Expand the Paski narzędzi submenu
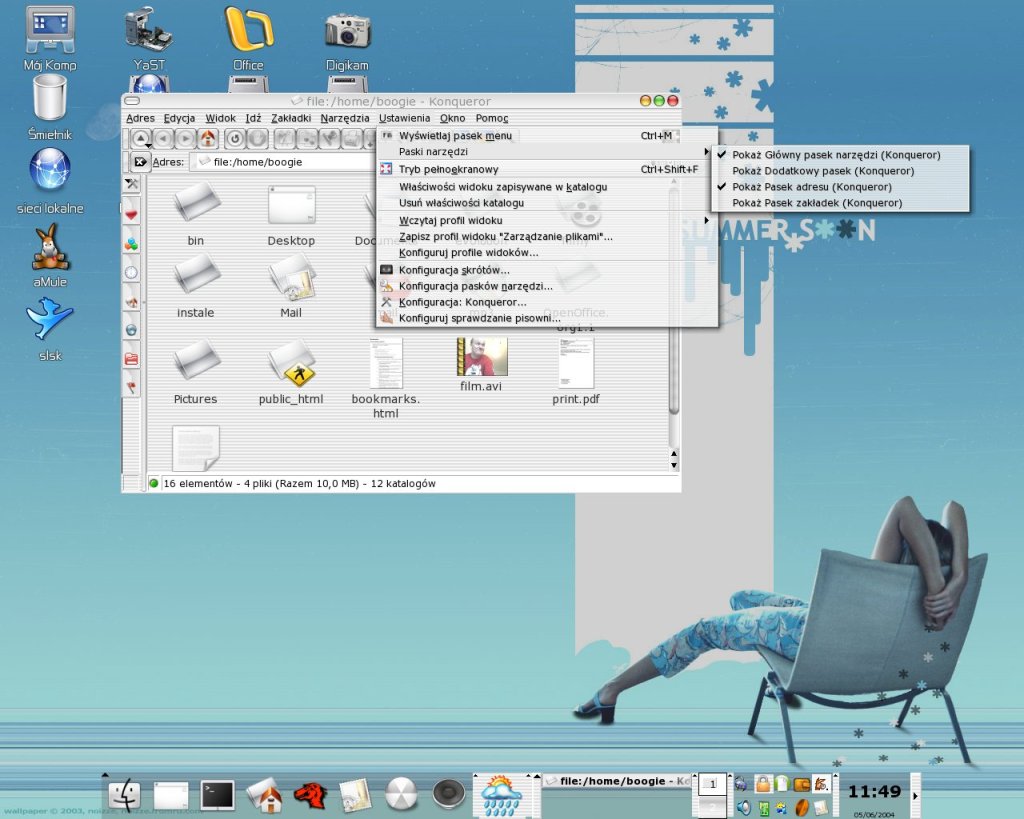Image resolution: width=1024 pixels, height=819 pixels. coord(547,152)
